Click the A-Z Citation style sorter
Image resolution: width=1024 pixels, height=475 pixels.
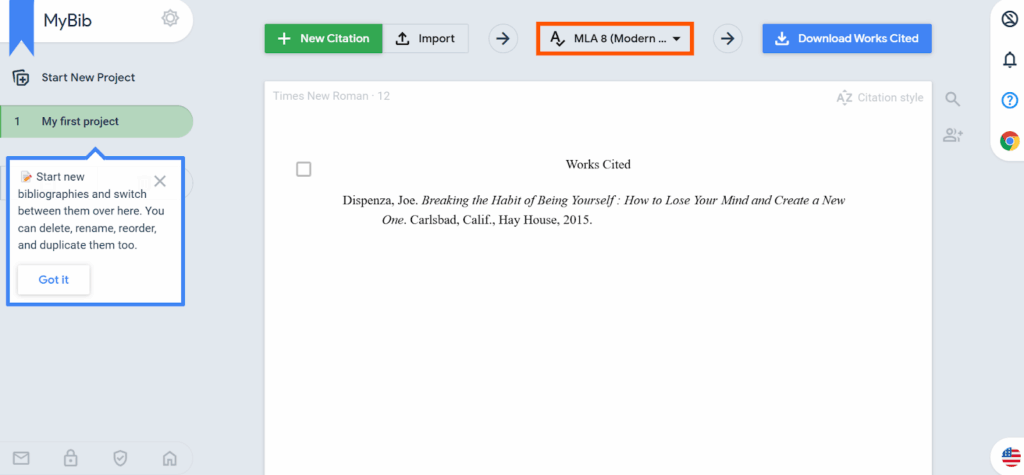tap(880, 98)
